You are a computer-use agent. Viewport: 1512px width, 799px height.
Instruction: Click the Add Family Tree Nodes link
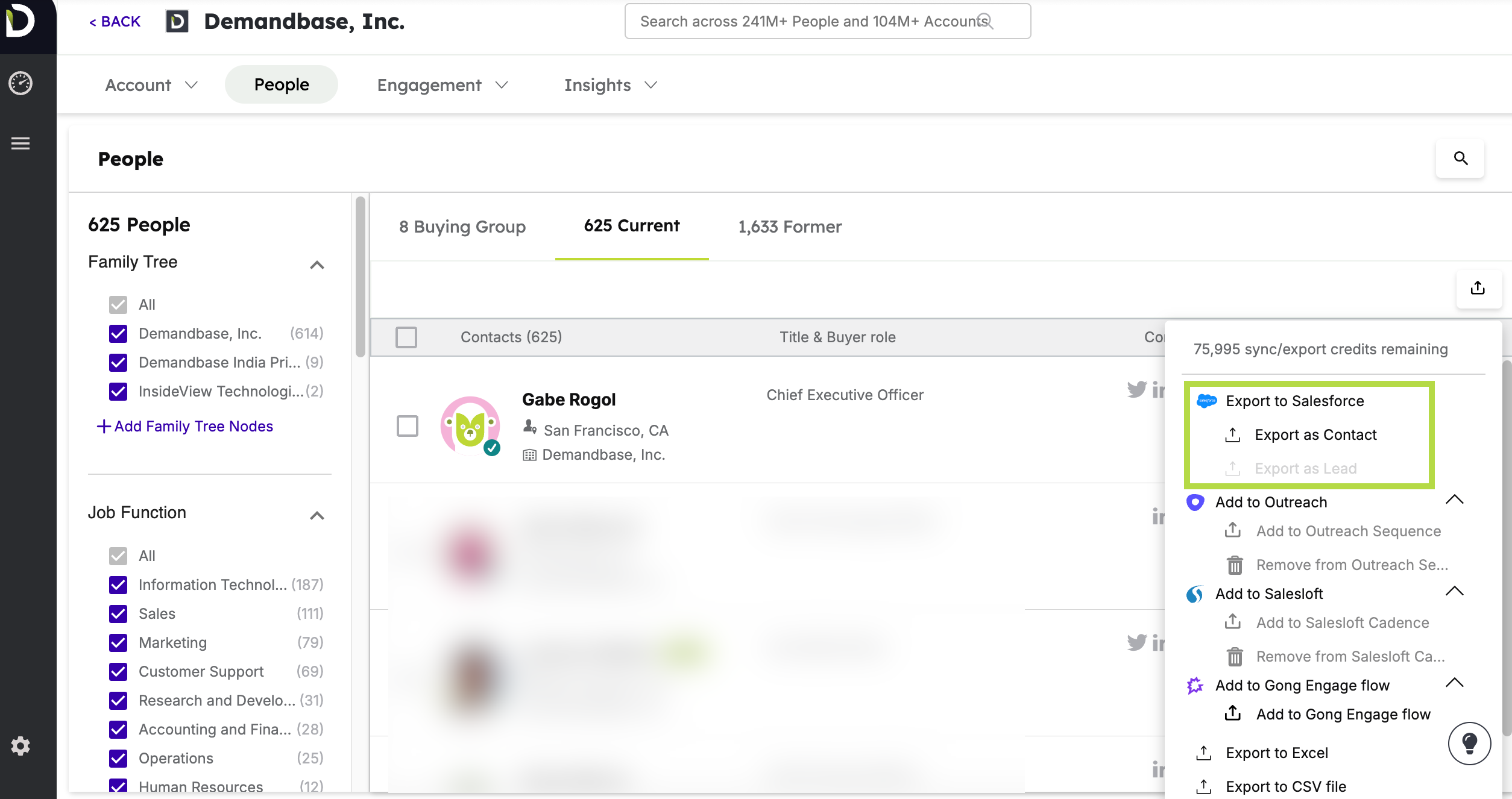click(x=186, y=427)
